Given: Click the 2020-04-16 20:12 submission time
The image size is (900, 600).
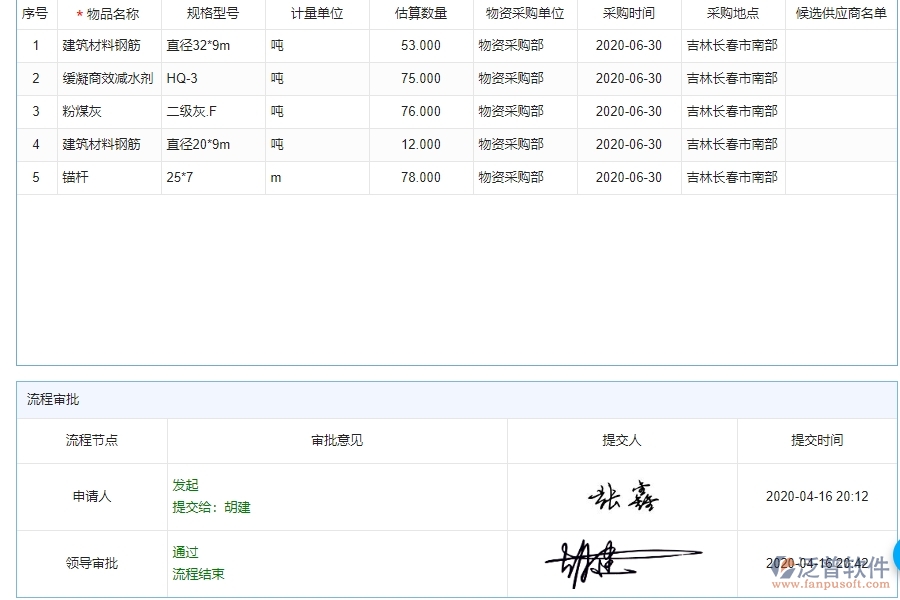Looking at the screenshot, I should click(817, 496).
